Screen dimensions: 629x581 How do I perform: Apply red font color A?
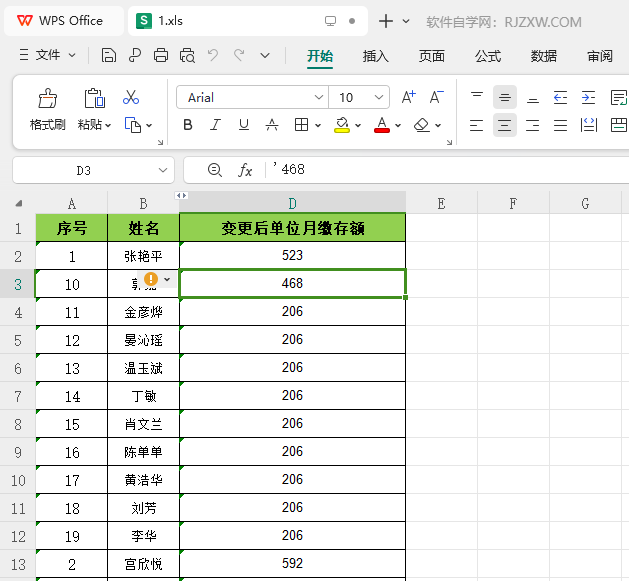[382, 125]
